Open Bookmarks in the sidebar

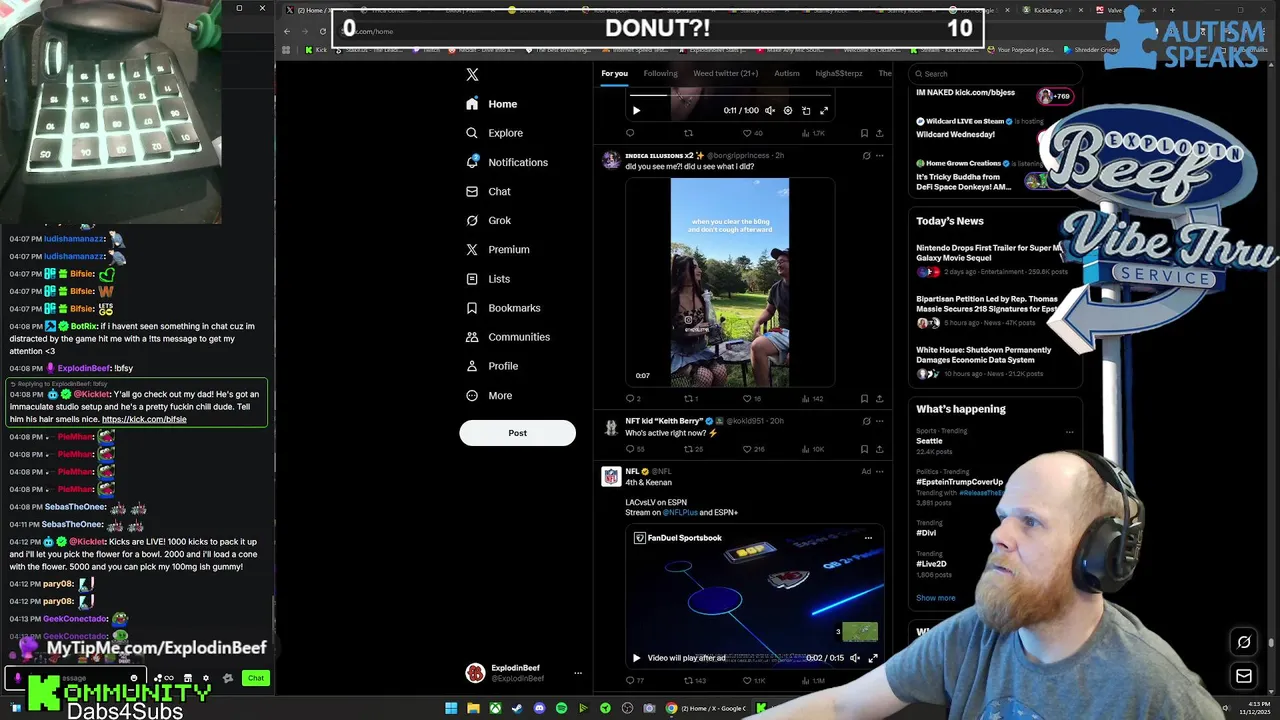pos(503,308)
